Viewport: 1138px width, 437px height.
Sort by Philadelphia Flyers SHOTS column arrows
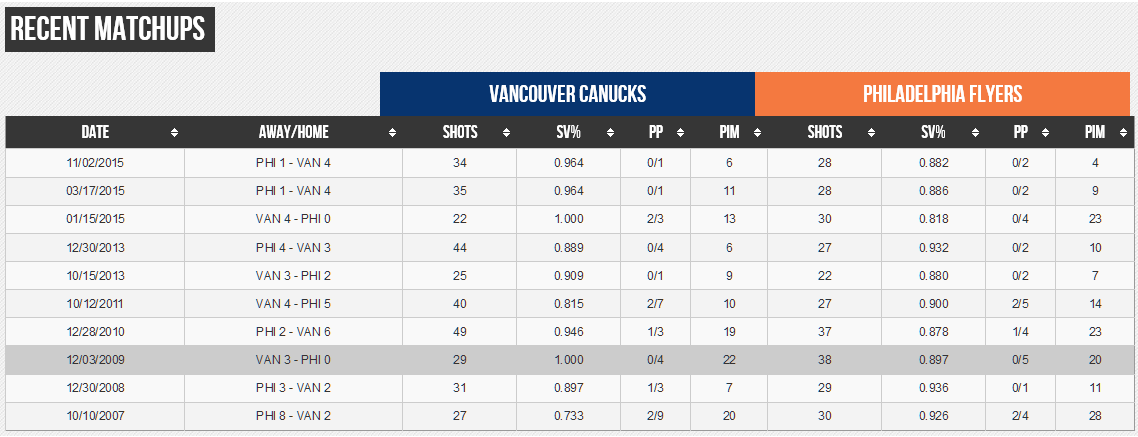(x=872, y=133)
